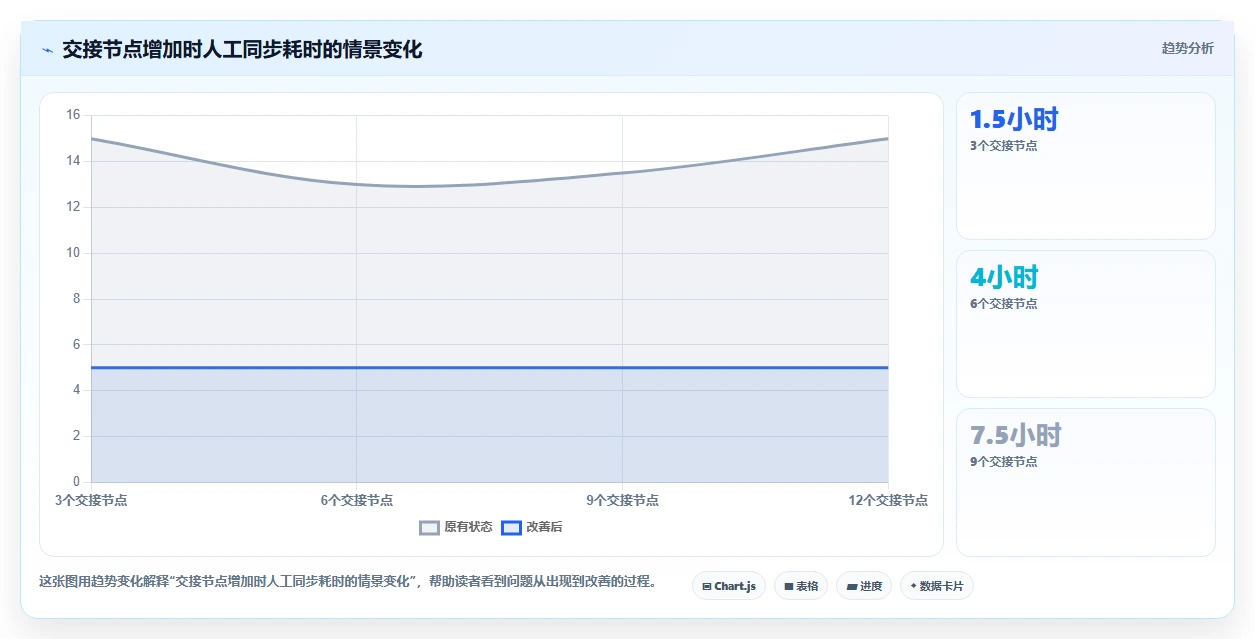Select the Chart.js tag

[729, 586]
